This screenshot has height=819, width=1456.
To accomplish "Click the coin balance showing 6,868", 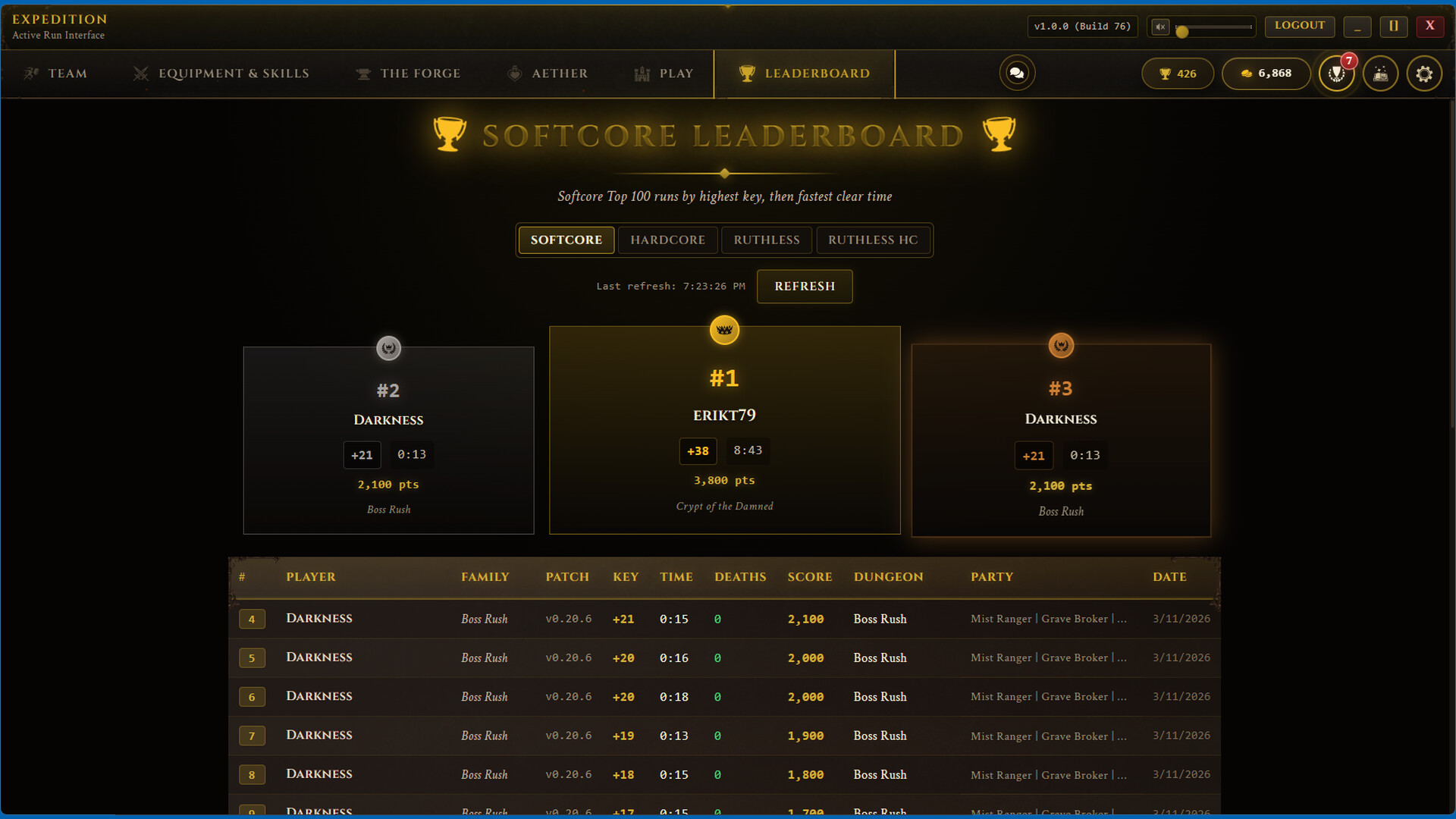I will [1266, 74].
